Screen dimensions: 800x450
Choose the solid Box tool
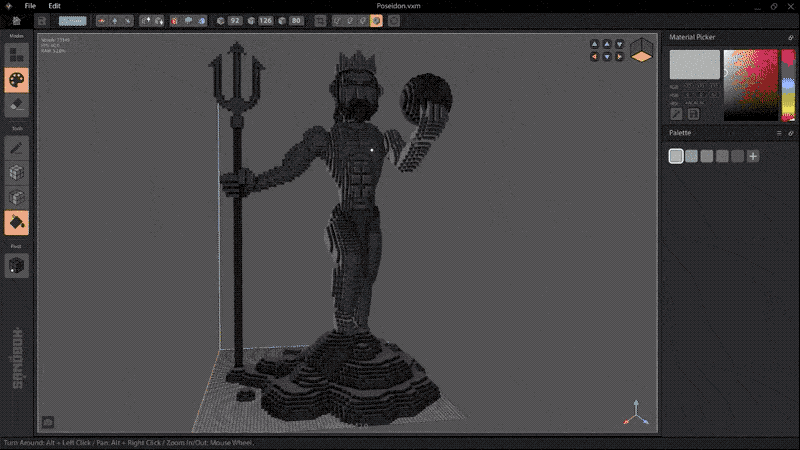(x=16, y=173)
